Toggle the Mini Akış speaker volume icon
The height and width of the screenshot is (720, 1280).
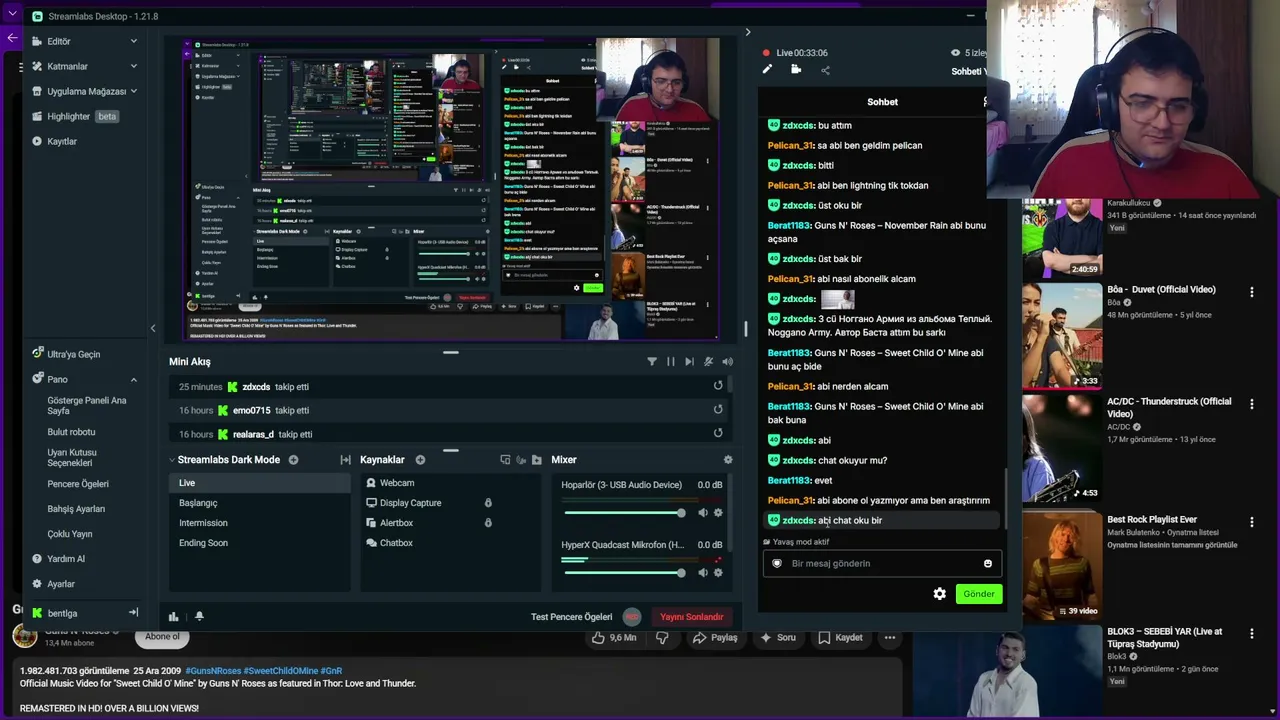click(727, 362)
